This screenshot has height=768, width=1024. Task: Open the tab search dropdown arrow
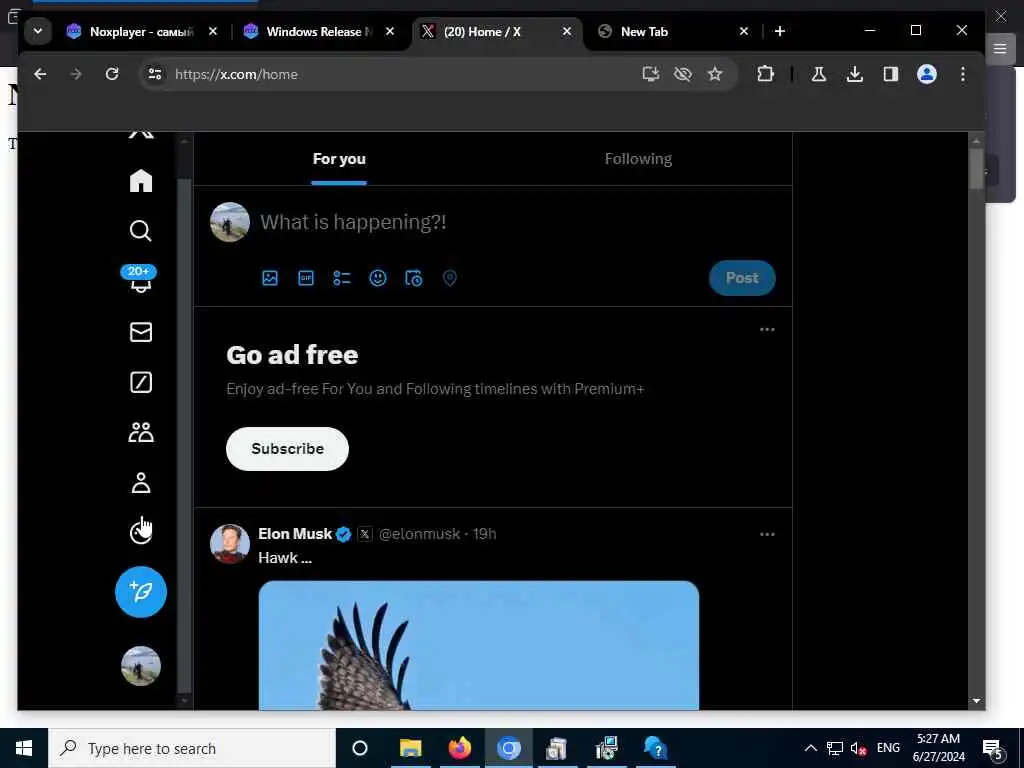point(38,31)
